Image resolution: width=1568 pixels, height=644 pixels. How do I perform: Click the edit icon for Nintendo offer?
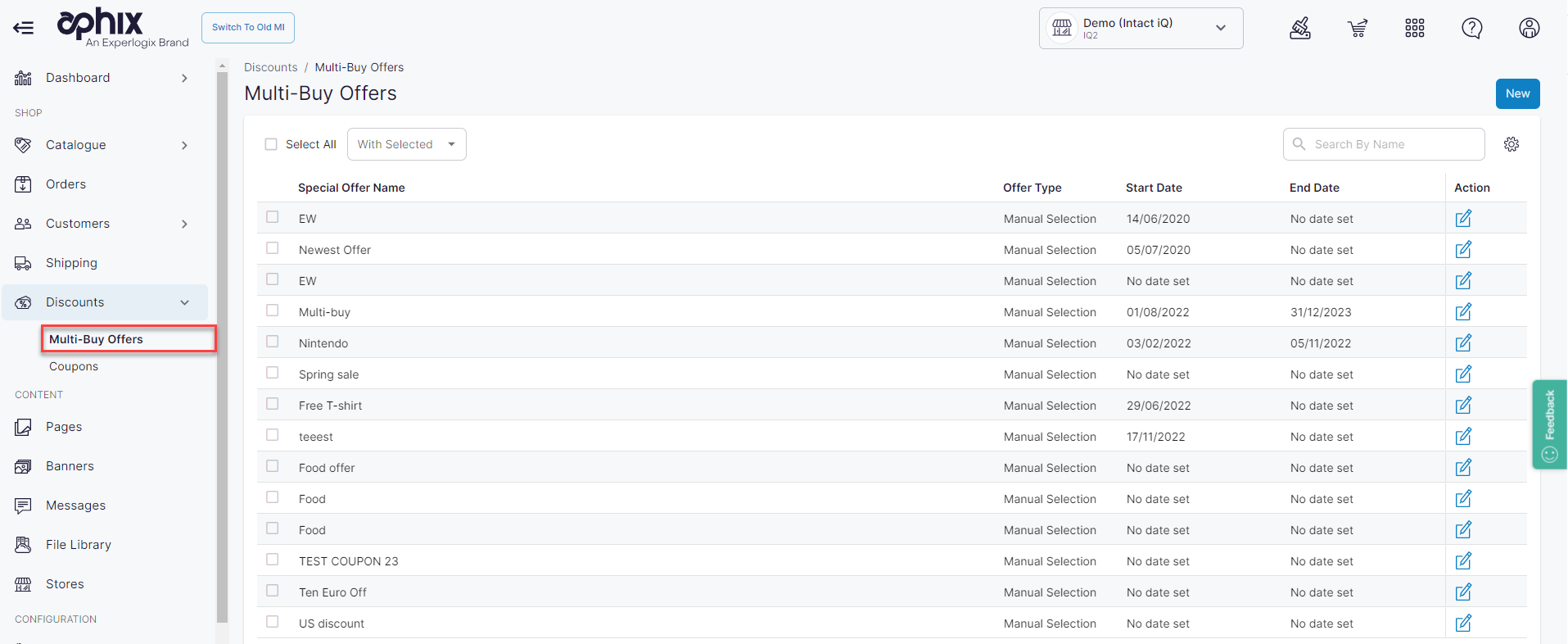pyautogui.click(x=1463, y=343)
